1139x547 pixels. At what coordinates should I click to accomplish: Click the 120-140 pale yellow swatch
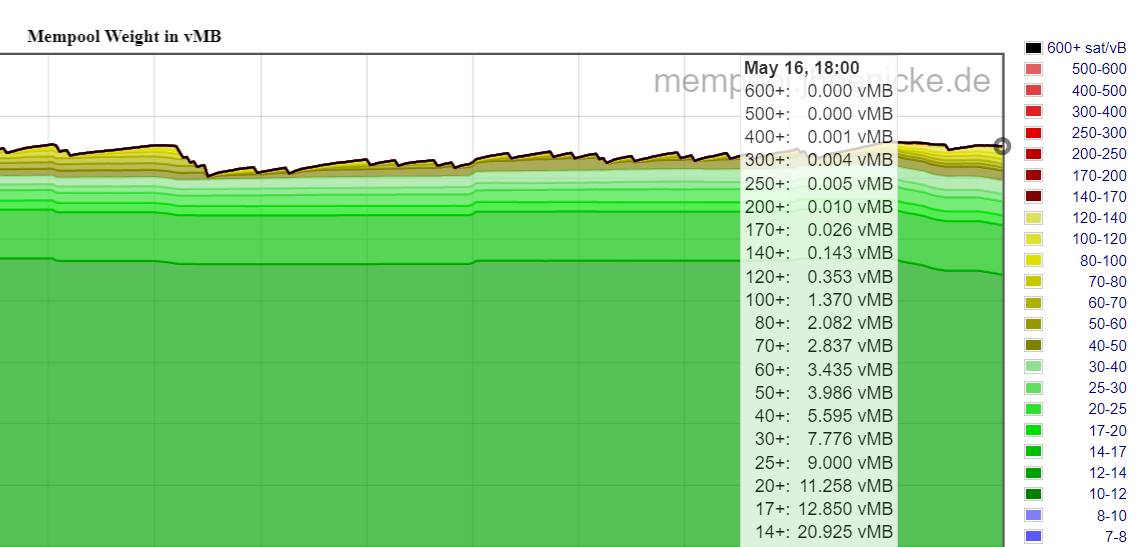pos(1033,218)
